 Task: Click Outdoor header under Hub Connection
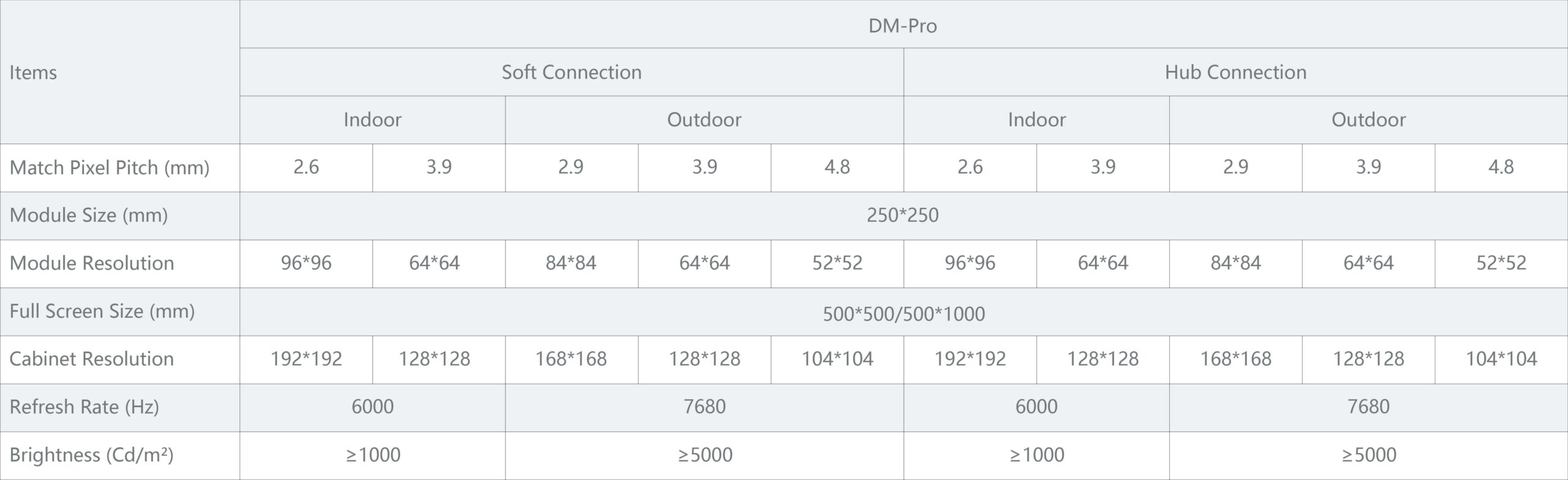[x=1368, y=120]
